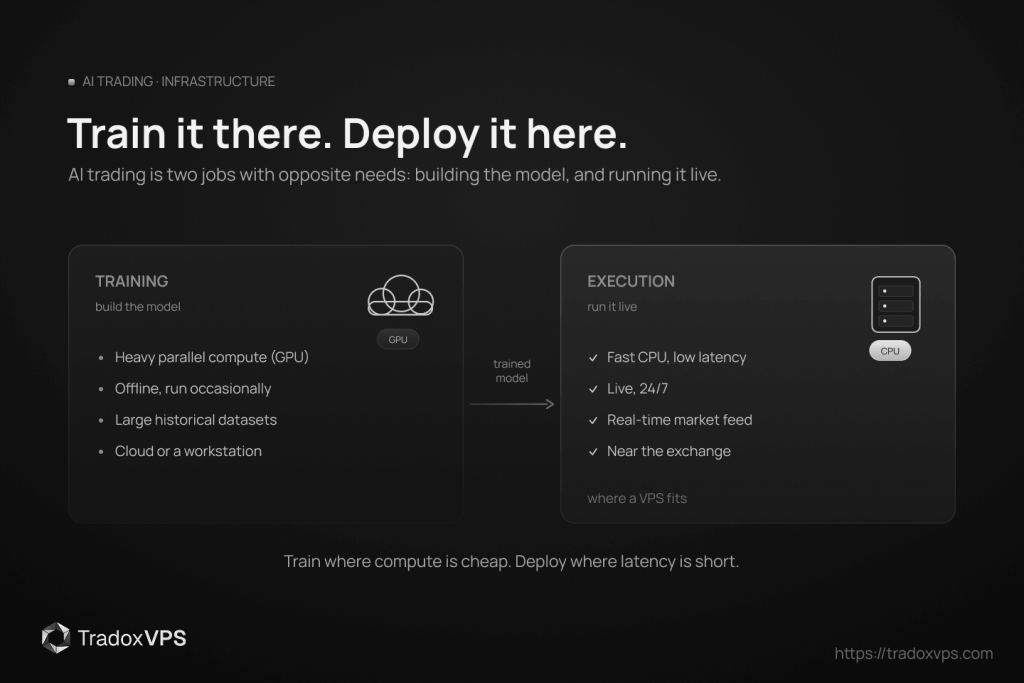Click the checkmark next to Live, 24/7

pos(593,389)
